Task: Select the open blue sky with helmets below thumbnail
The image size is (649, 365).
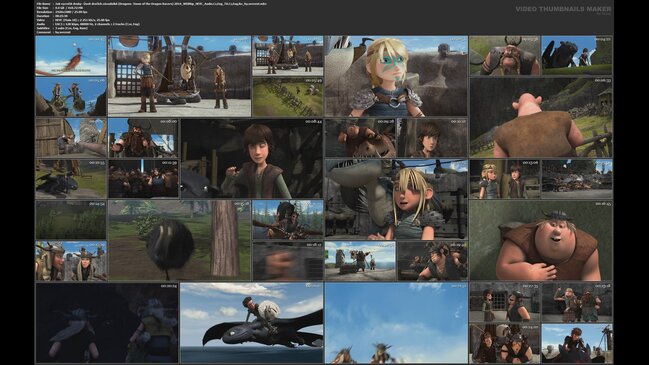Action: [x=396, y=323]
